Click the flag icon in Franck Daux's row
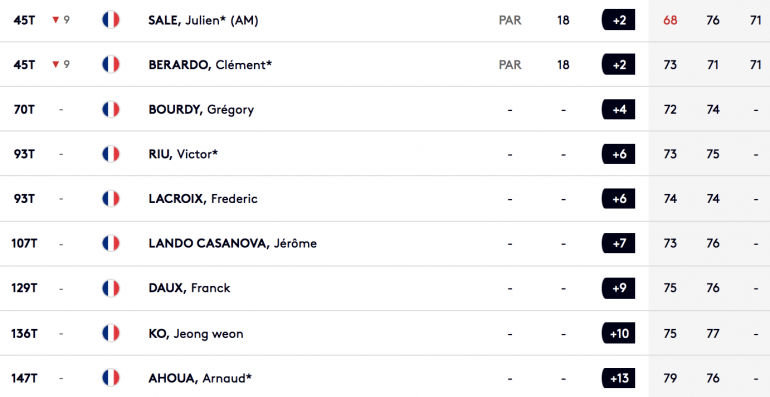This screenshot has height=397, width=770. point(110,288)
